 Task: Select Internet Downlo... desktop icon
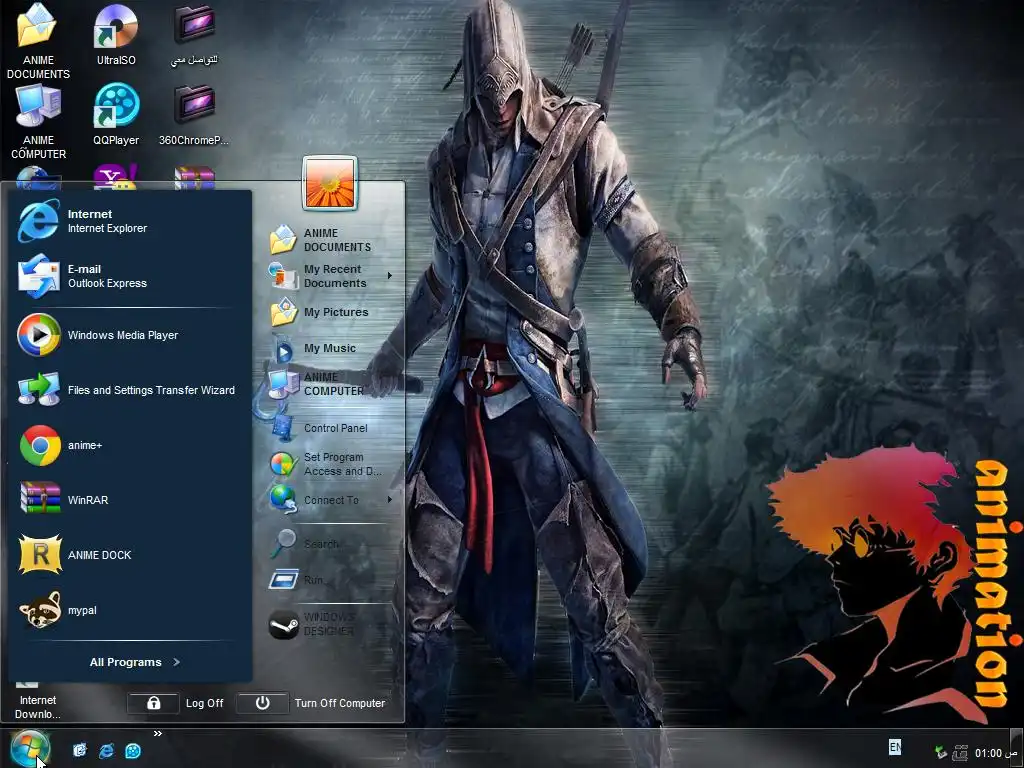[38, 702]
